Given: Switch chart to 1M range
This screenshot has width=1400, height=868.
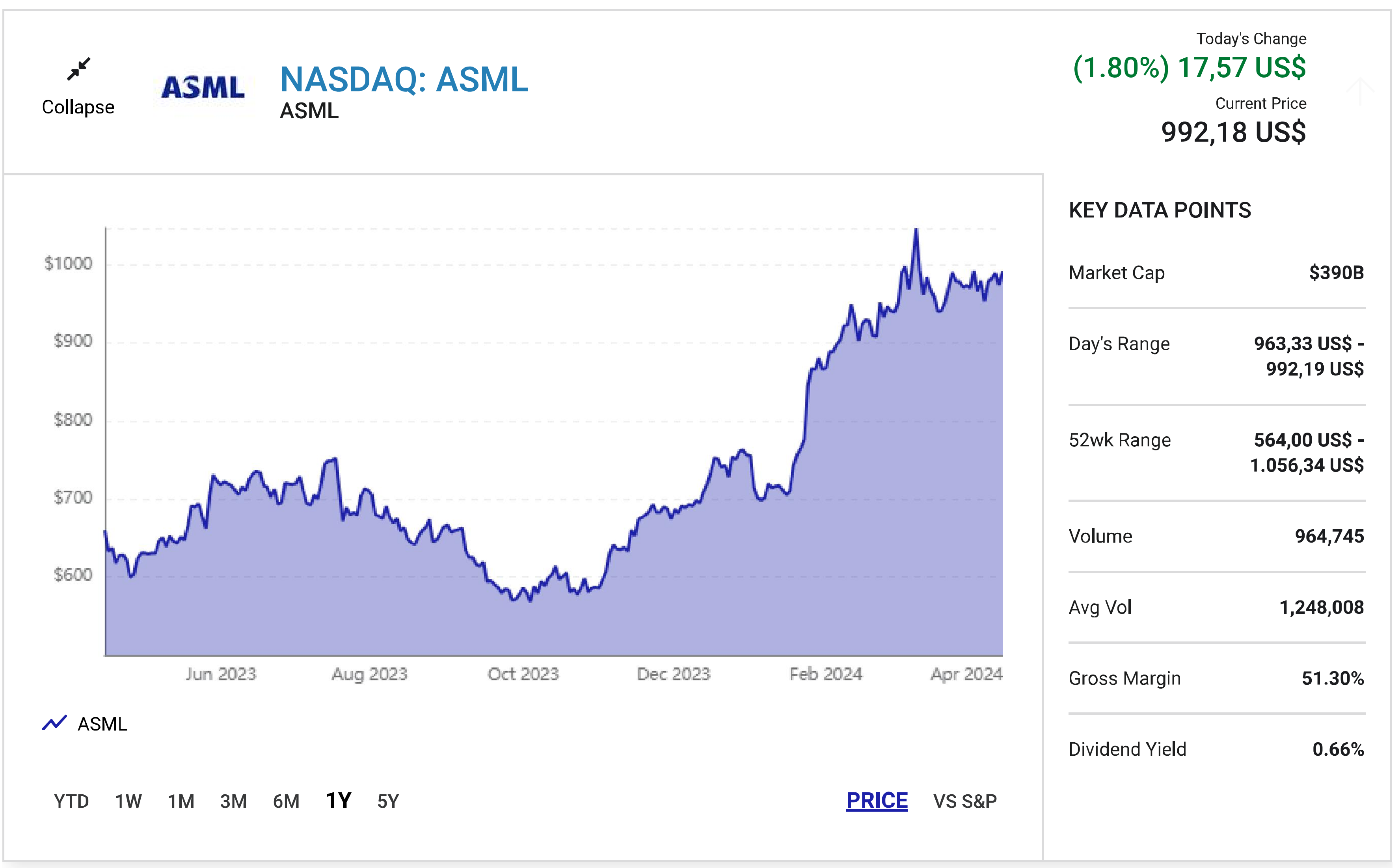Looking at the screenshot, I should (181, 801).
